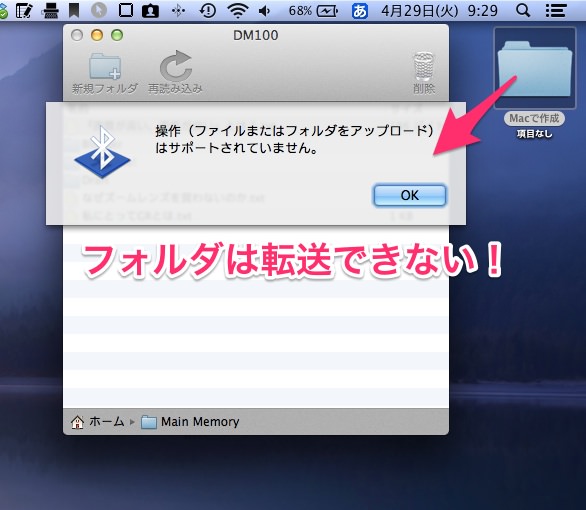Open the volume speaker menu
586x510 pixels.
click(265, 11)
